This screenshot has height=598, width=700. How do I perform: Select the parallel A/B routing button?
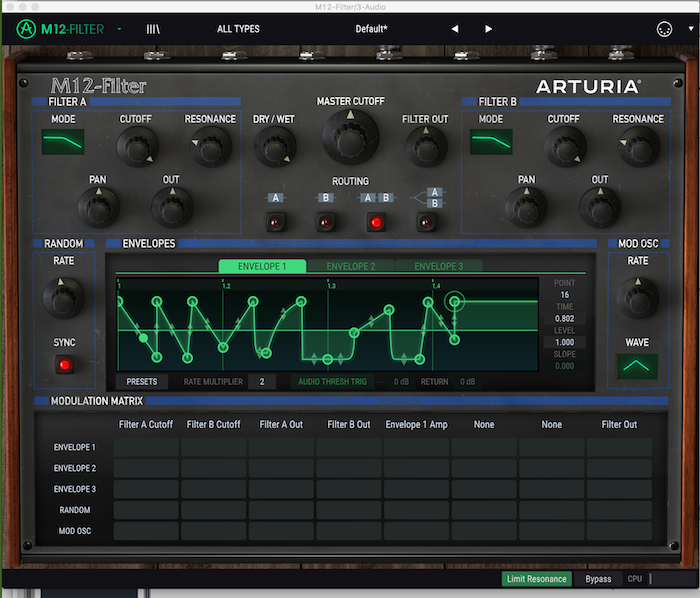[426, 222]
